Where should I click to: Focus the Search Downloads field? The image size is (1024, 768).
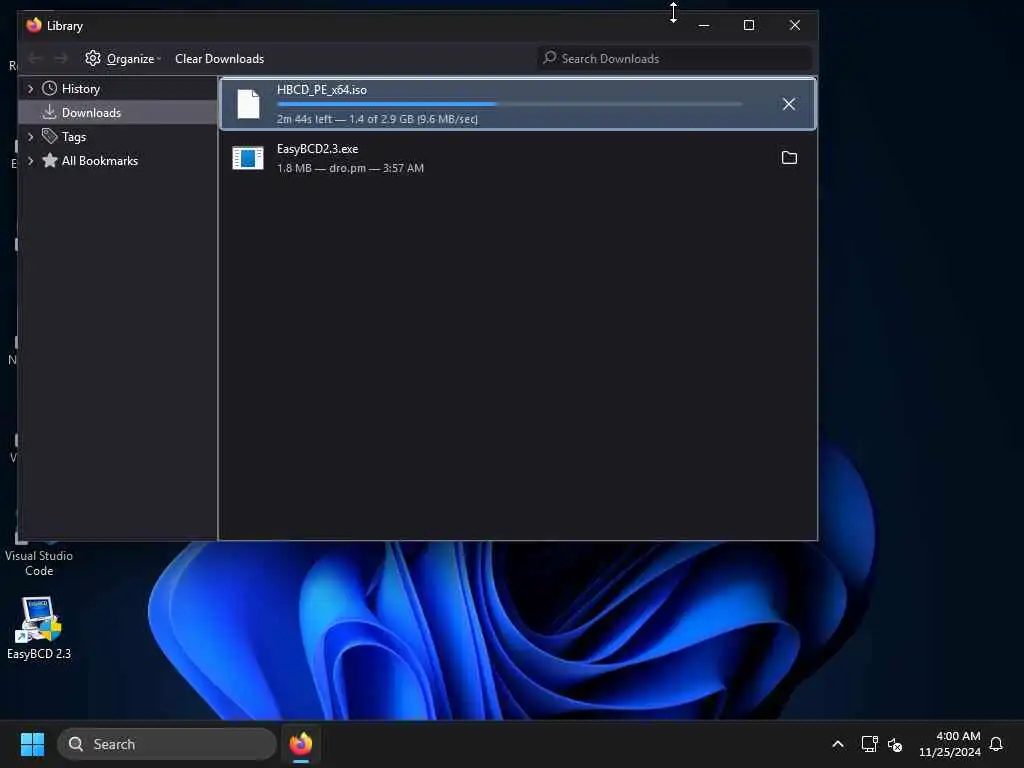675,59
